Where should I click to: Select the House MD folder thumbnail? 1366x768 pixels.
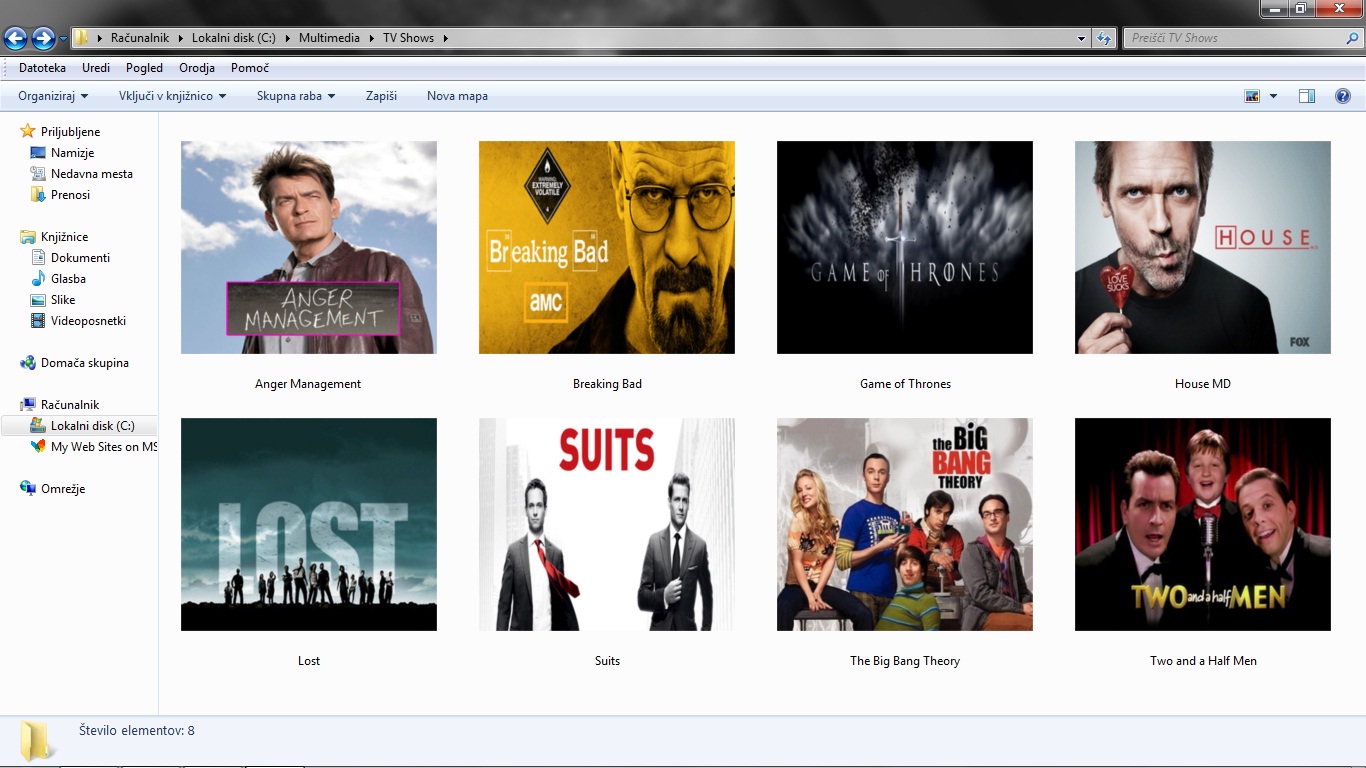(x=1203, y=247)
